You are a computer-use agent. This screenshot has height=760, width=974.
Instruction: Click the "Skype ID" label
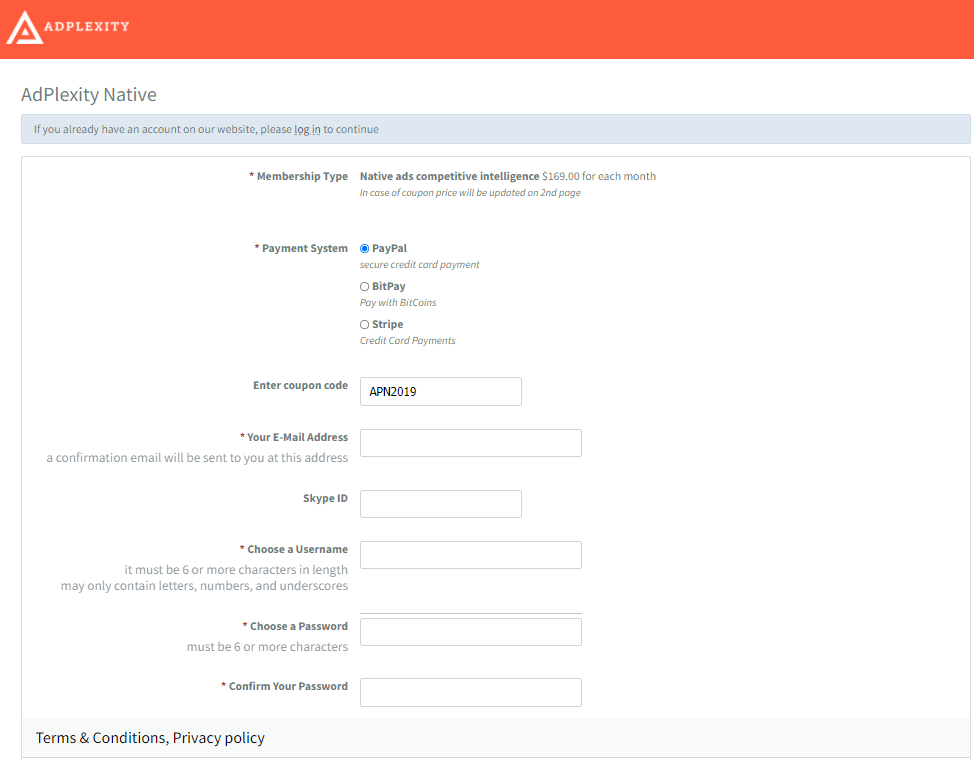[x=325, y=498]
